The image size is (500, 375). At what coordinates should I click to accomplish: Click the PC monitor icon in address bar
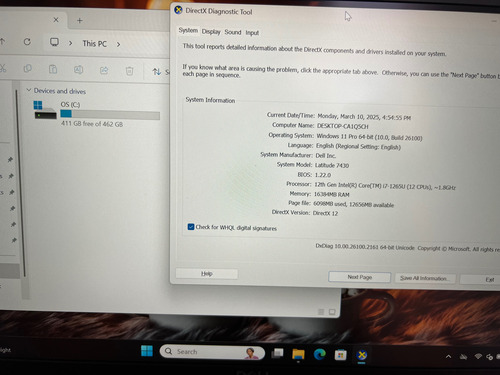(54, 42)
